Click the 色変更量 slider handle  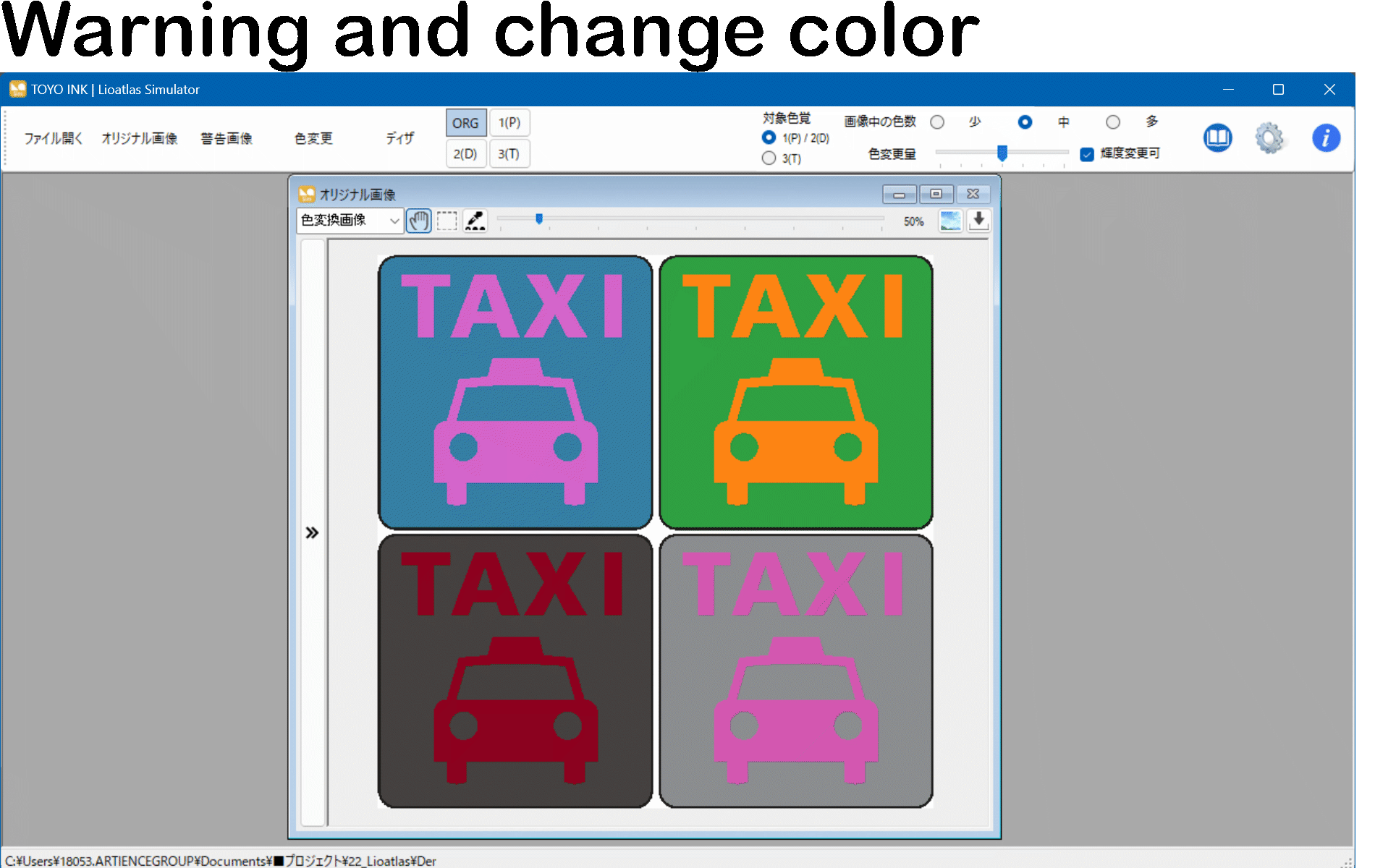pos(1002,153)
